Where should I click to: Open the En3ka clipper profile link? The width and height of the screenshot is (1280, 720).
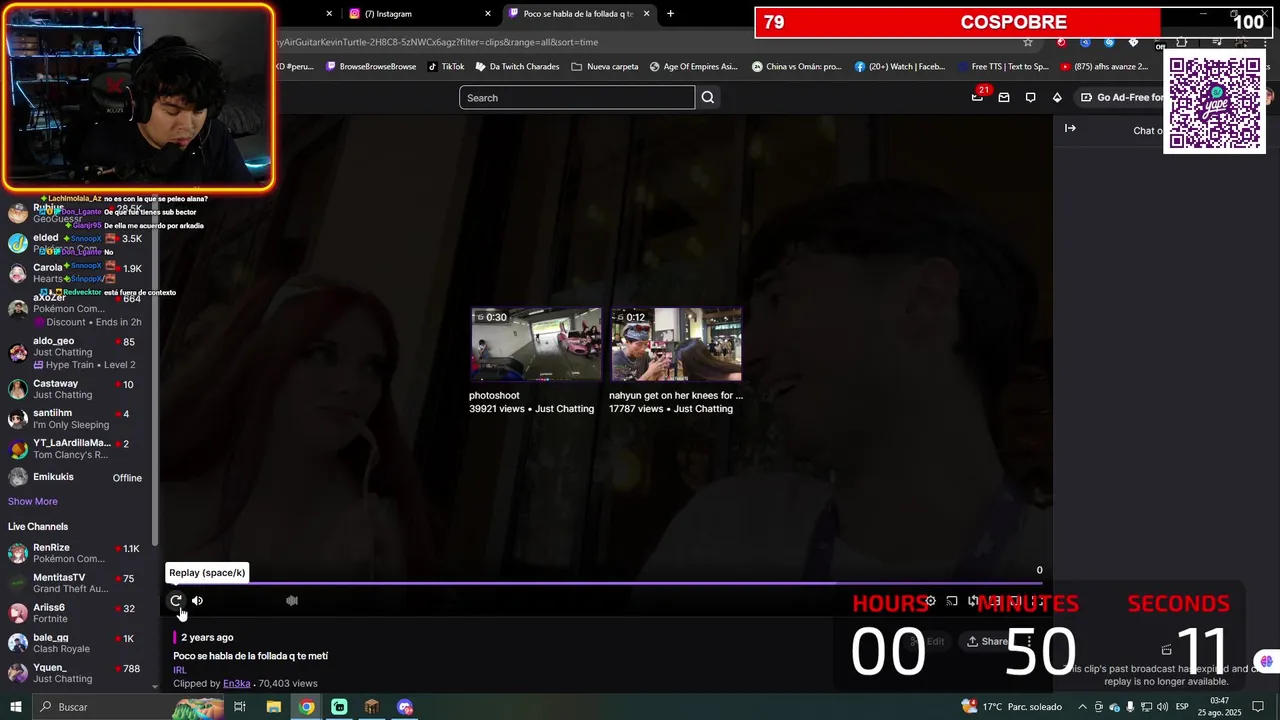click(236, 684)
